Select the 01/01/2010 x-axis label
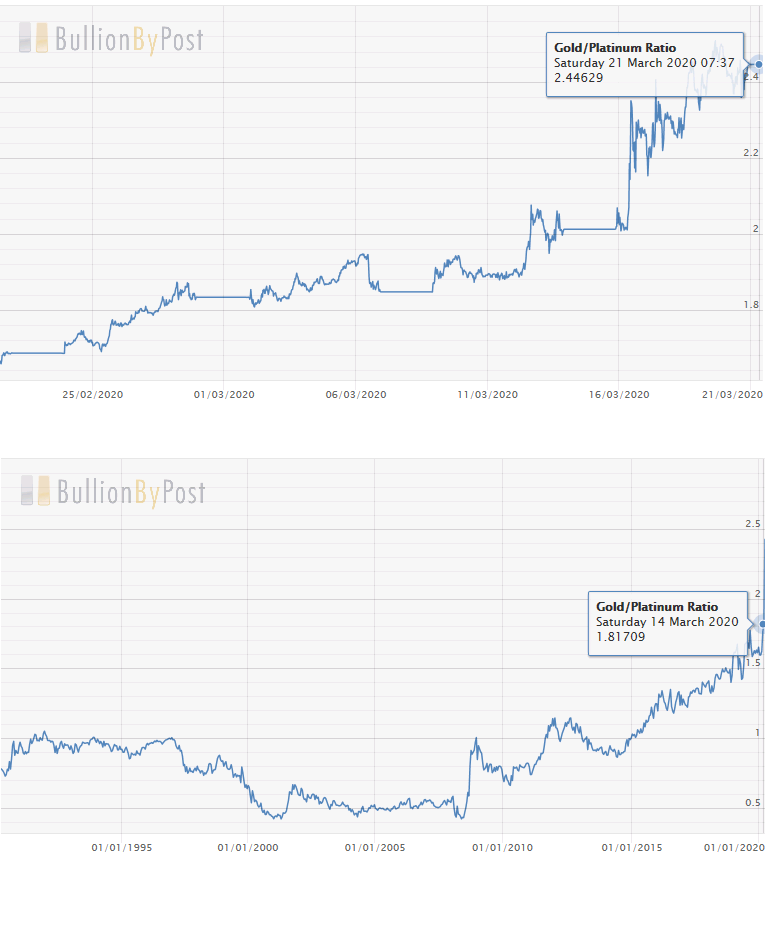The height and width of the screenshot is (936, 768). pos(503,848)
